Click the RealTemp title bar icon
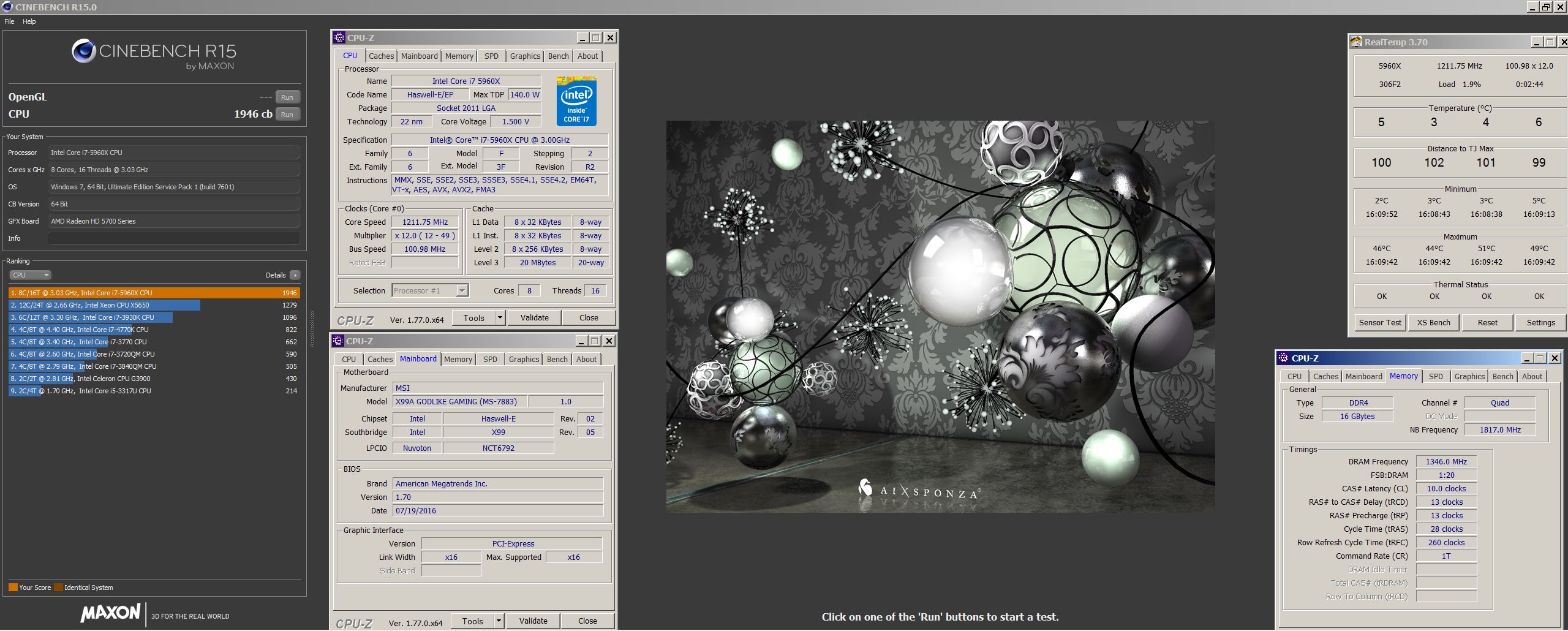This screenshot has height=631, width=1568. pos(1356,42)
